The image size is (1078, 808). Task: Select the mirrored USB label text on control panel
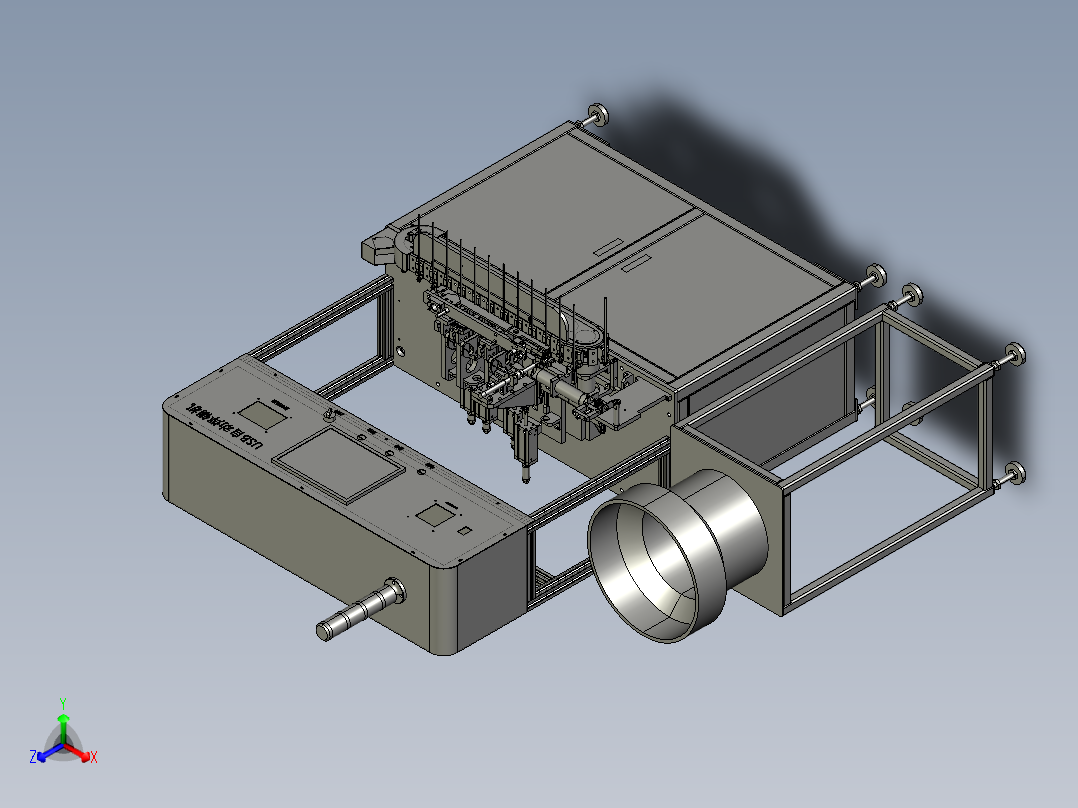point(225,428)
